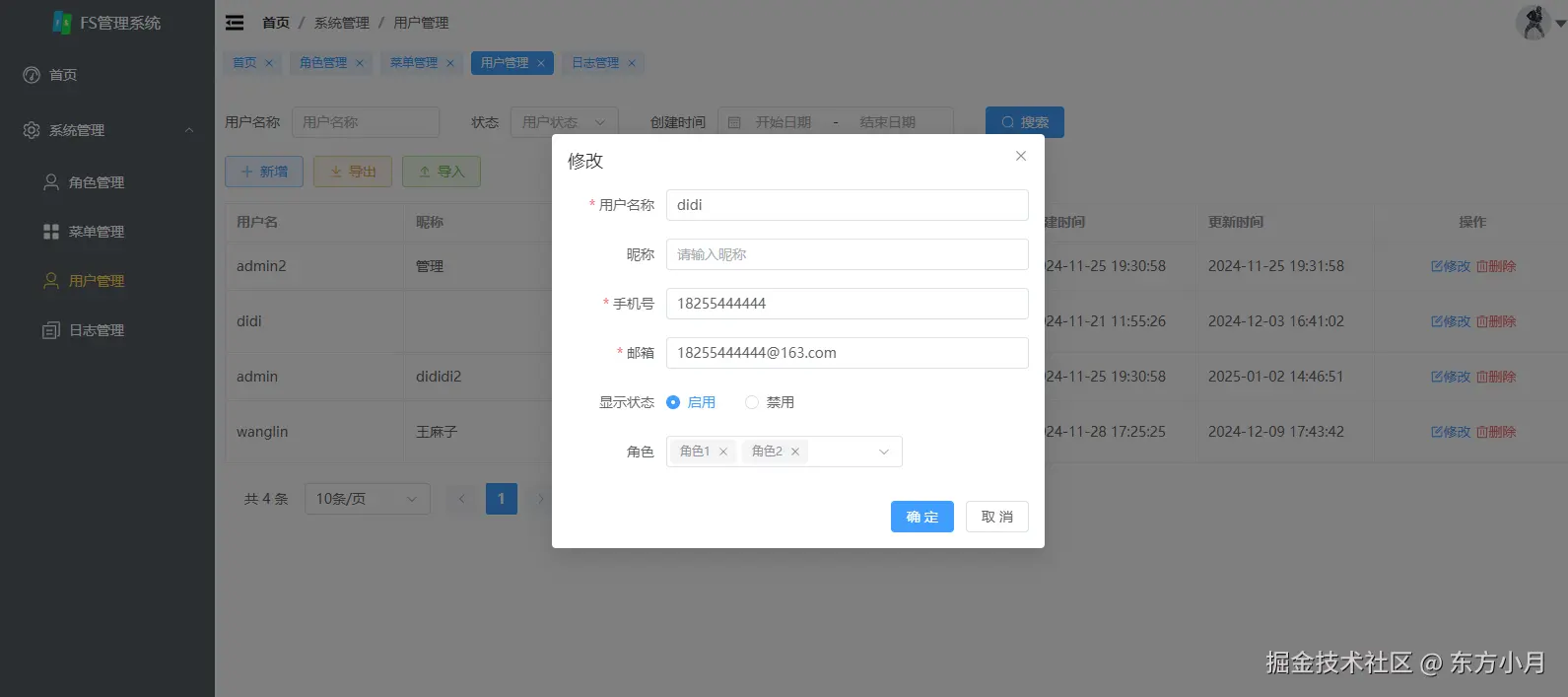Edit the 手机号 field in the dialog
This screenshot has width=1568, height=697.
point(848,304)
